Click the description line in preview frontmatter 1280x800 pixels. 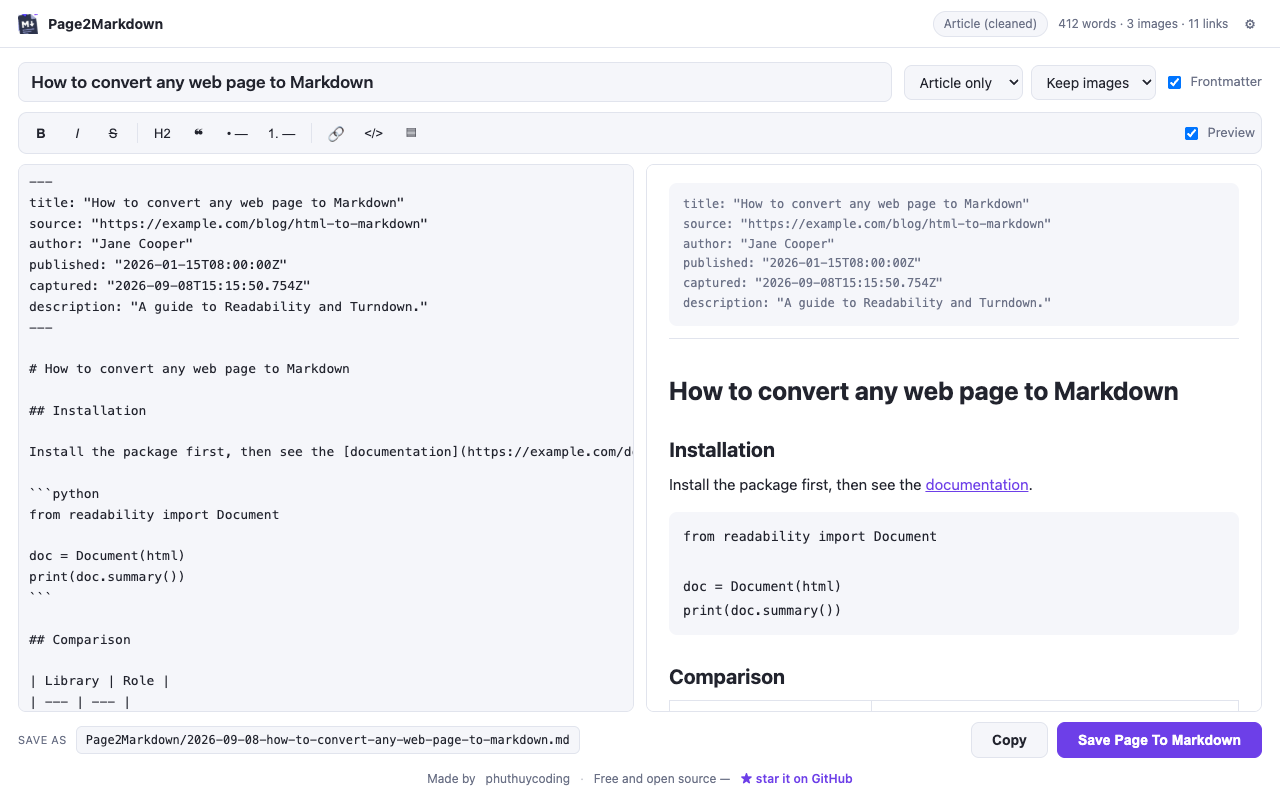[x=867, y=303]
